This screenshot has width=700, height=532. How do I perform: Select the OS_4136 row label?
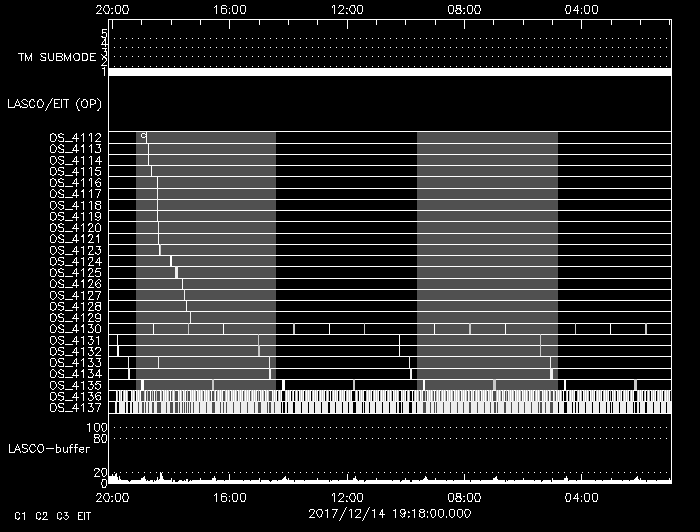click(x=75, y=396)
